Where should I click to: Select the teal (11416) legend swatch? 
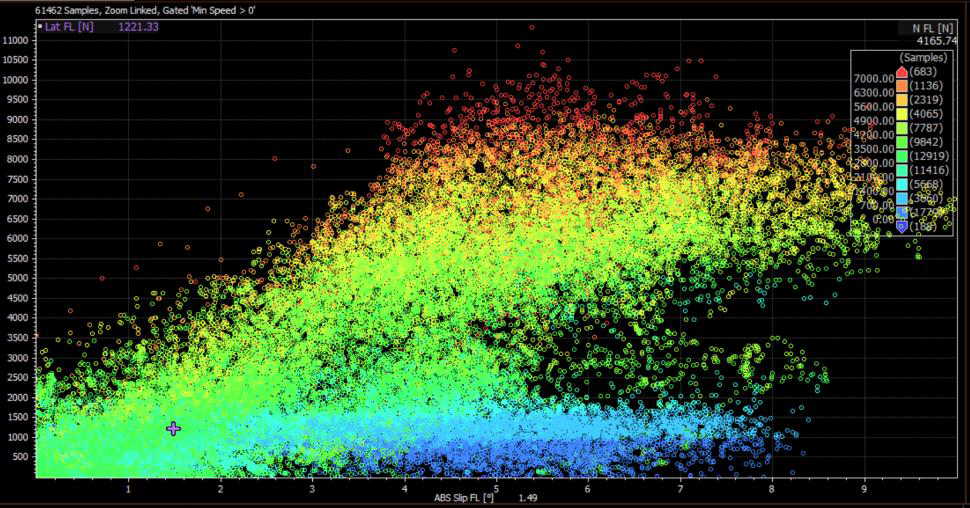[902, 170]
